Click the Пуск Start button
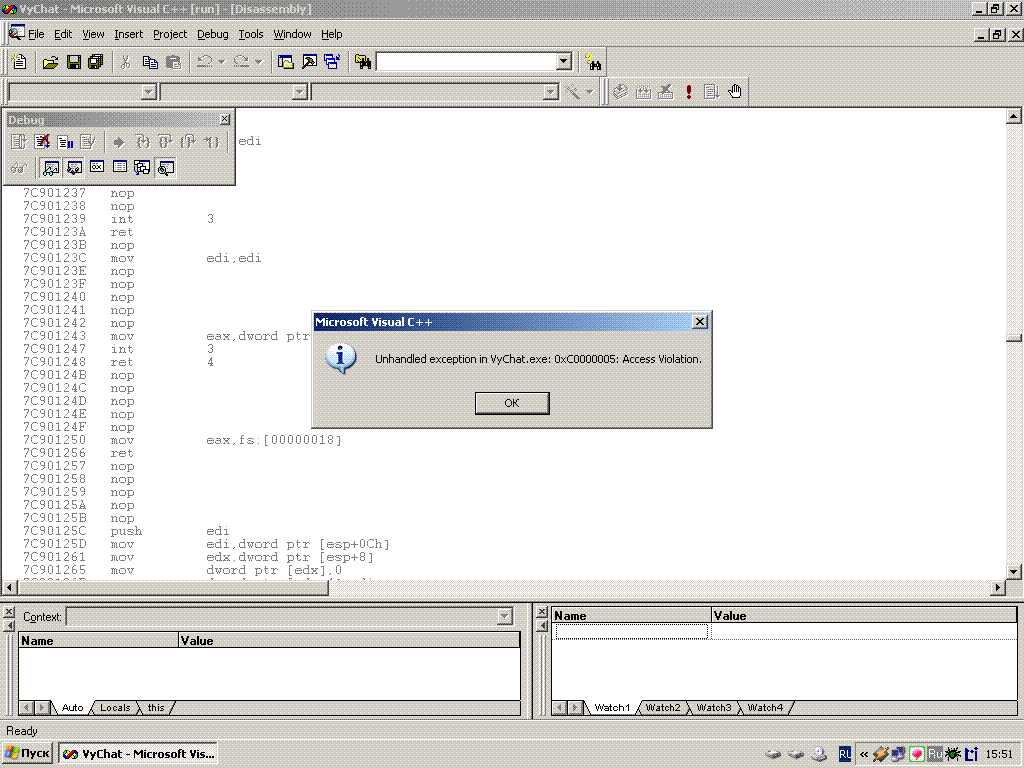Screen dimensions: 1024x768 [x=27, y=754]
